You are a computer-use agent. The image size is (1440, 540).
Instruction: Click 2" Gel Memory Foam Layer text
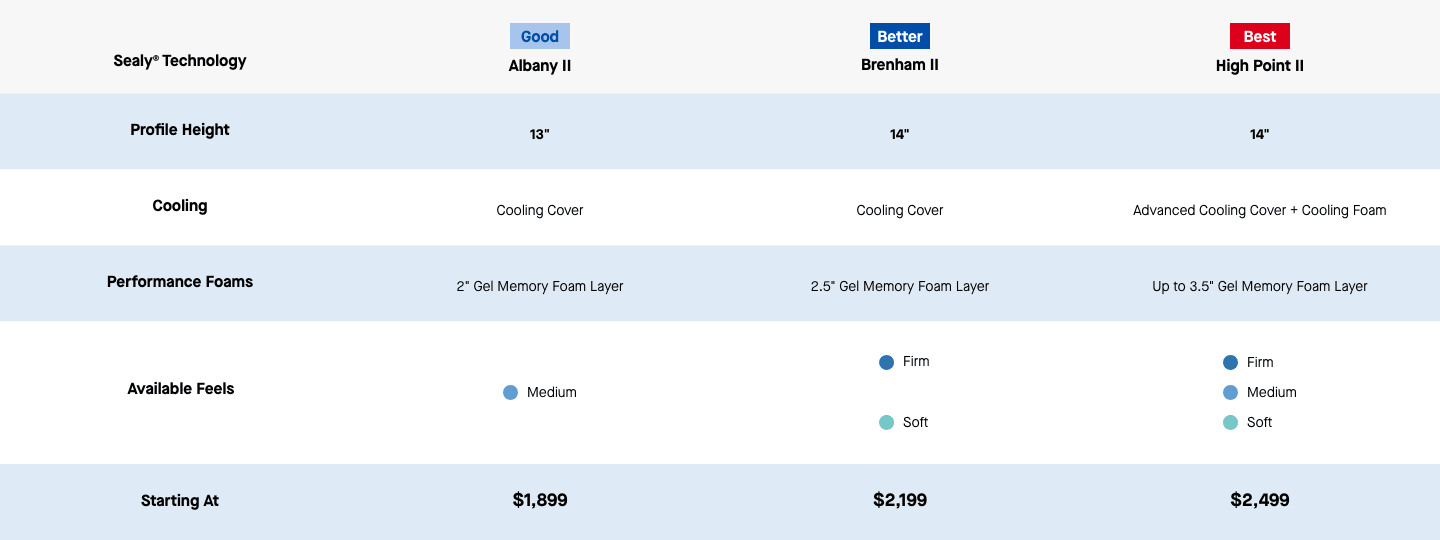[540, 286]
